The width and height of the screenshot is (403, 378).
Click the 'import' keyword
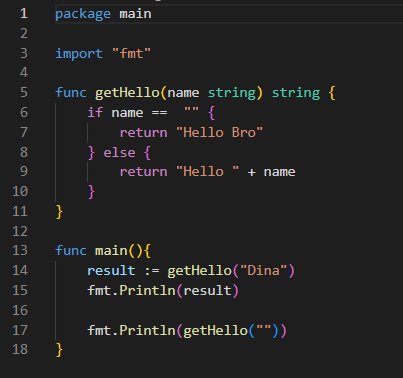79,54
